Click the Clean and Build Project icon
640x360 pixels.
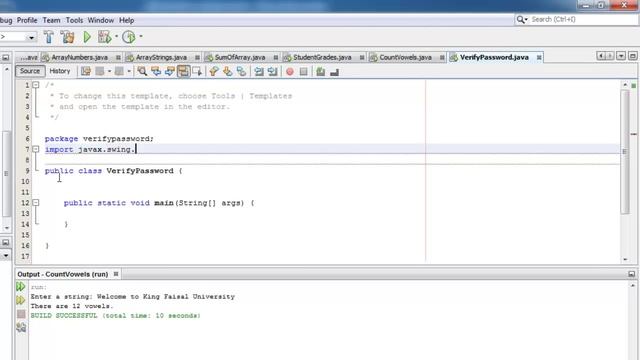(x=68, y=37)
